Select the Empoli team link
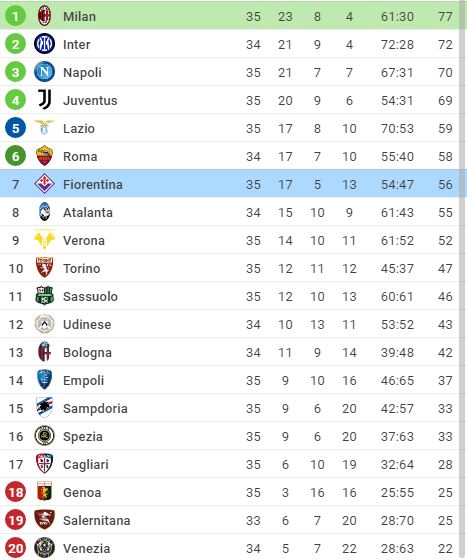Viewport: 467px width, 560px height. tap(84, 380)
